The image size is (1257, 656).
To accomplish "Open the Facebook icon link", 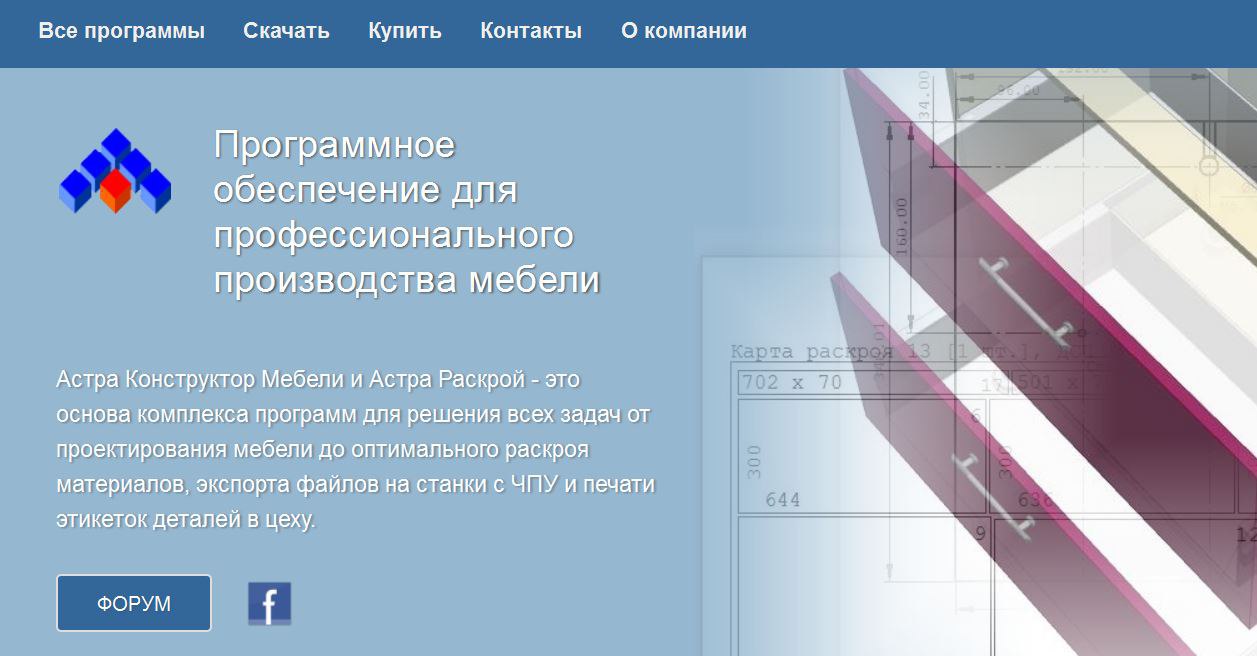I will 269,604.
